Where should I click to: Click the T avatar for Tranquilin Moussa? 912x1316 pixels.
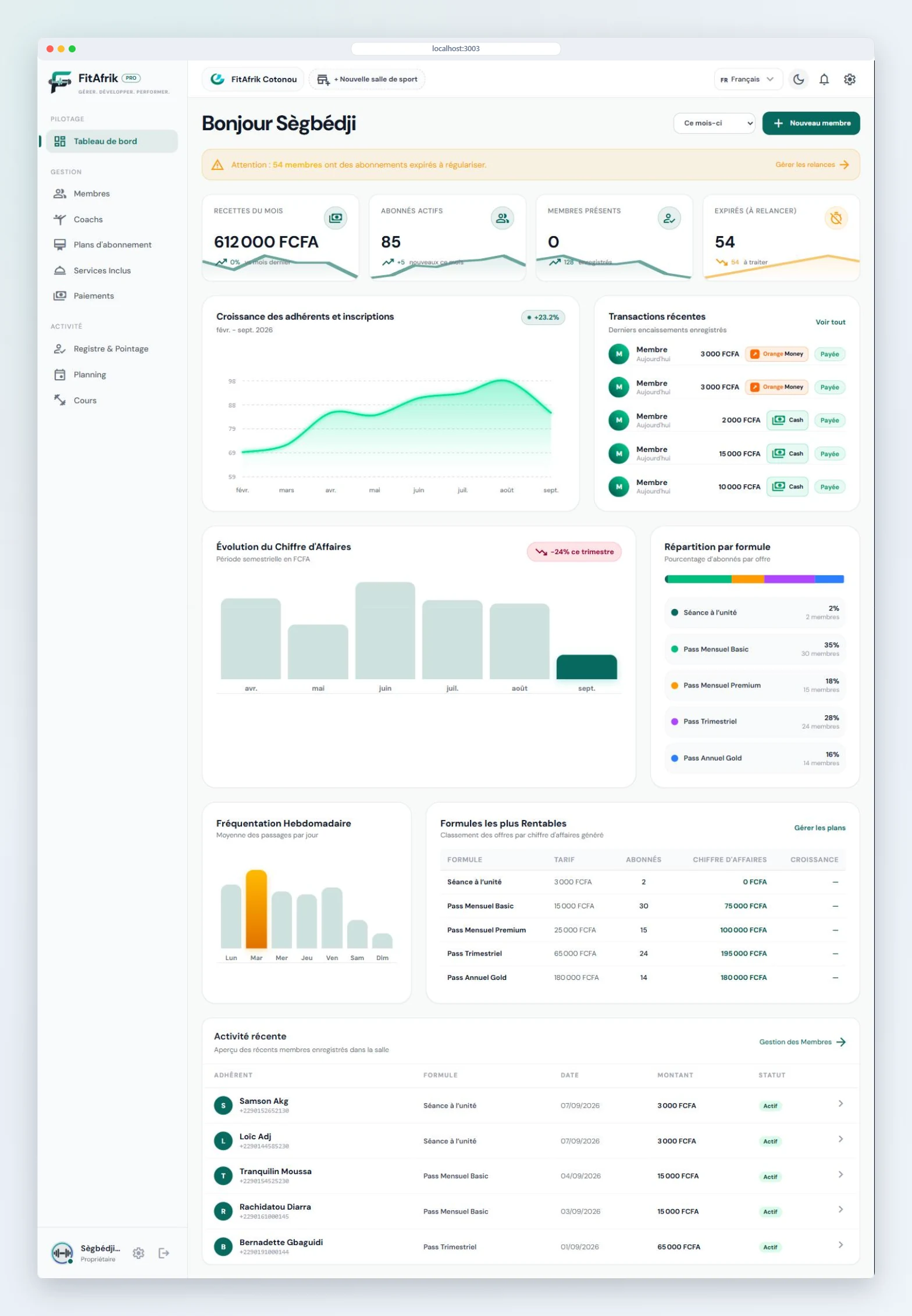click(223, 1176)
